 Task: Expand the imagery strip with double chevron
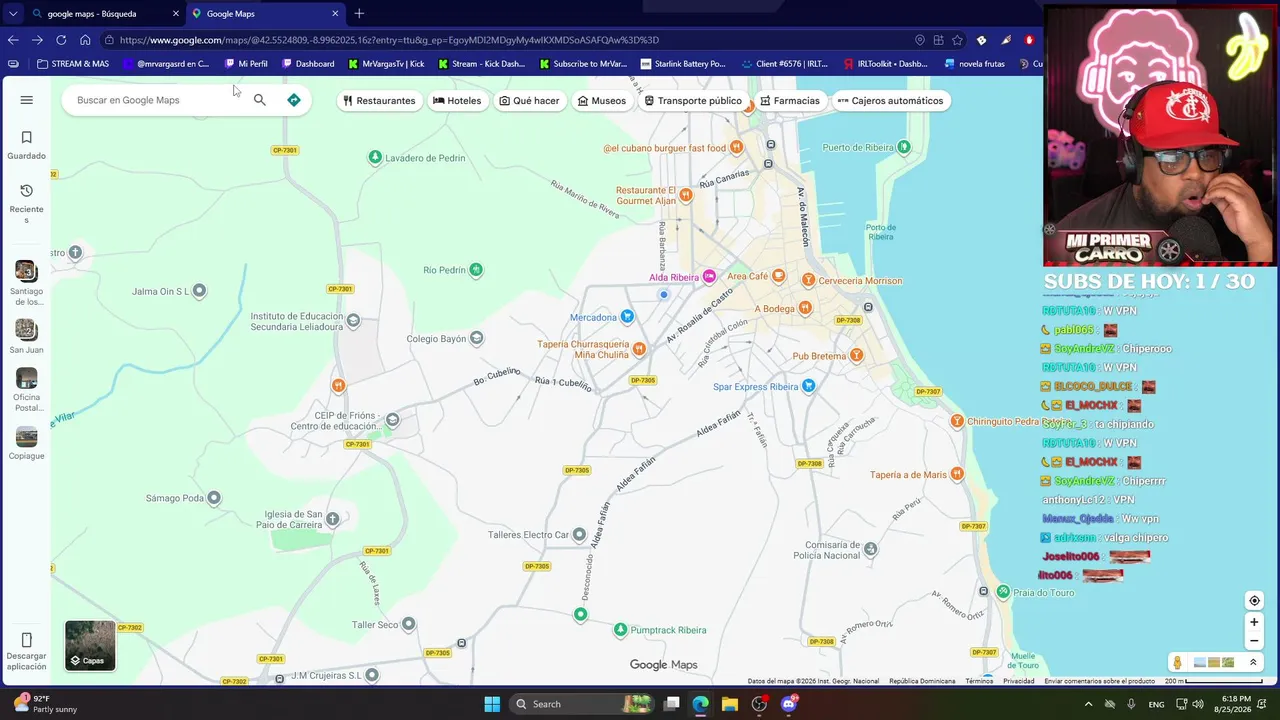pyautogui.click(x=1253, y=662)
